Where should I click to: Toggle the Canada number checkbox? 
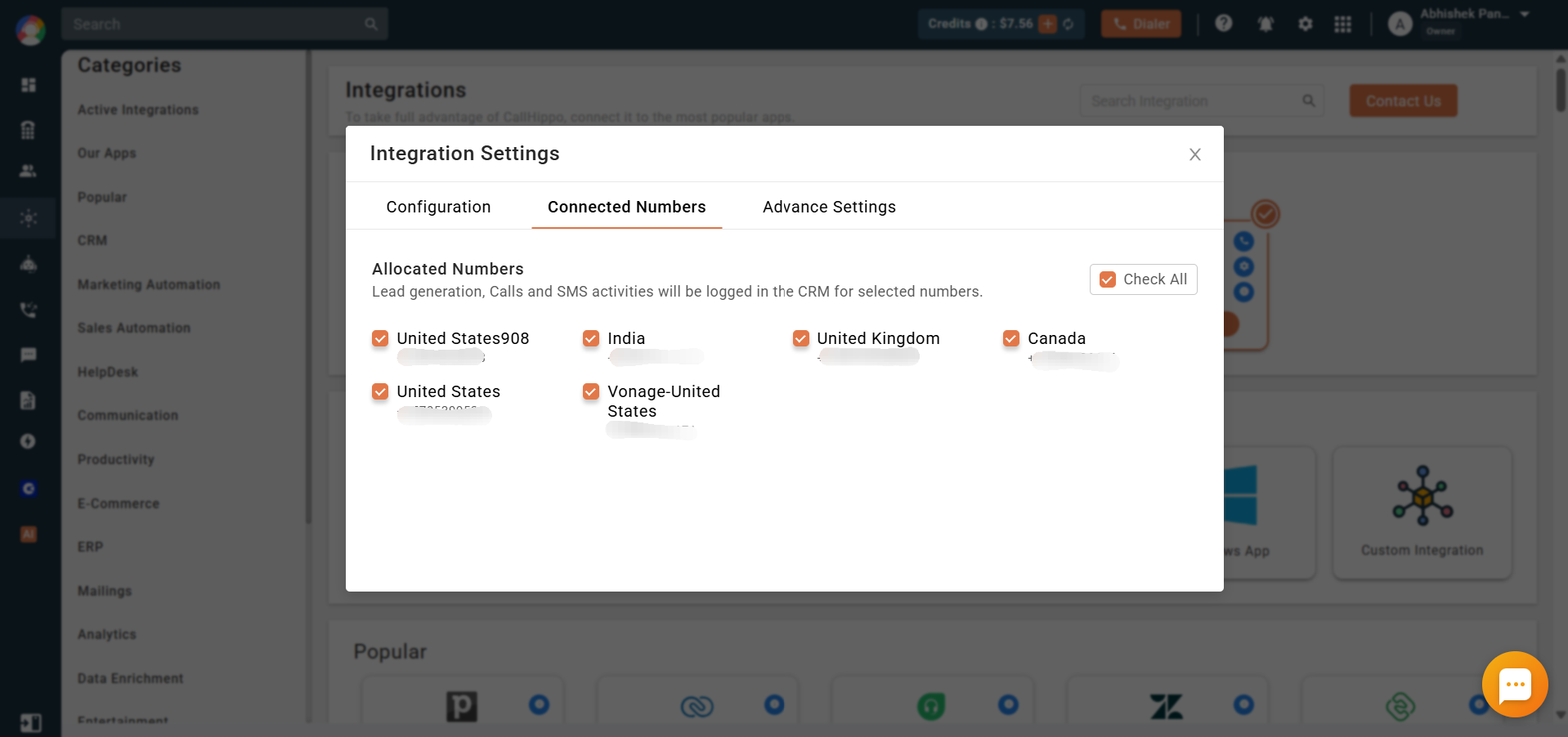tap(1011, 338)
